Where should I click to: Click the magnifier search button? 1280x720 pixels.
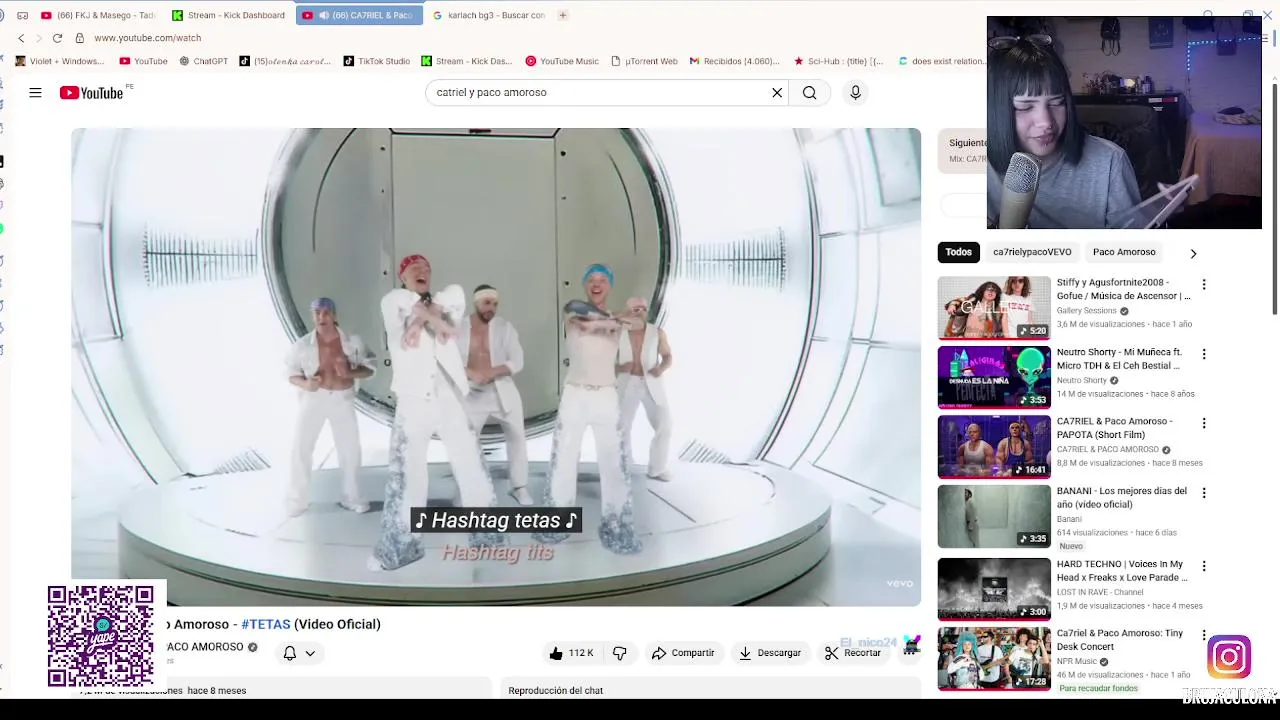pyautogui.click(x=809, y=92)
